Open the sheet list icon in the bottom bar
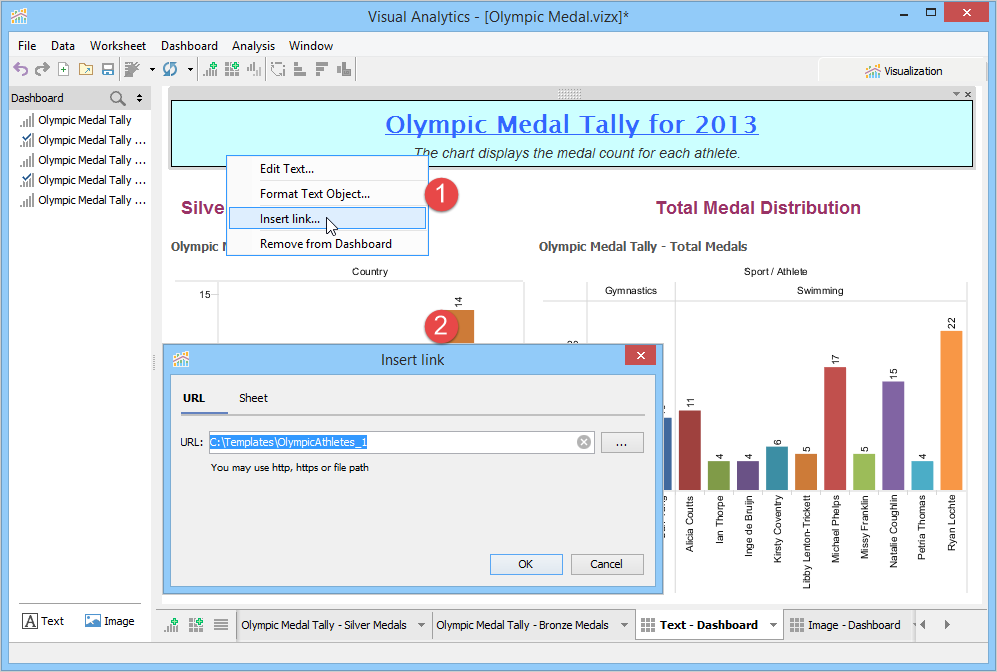Viewport: 997px width, 672px height. click(221, 625)
